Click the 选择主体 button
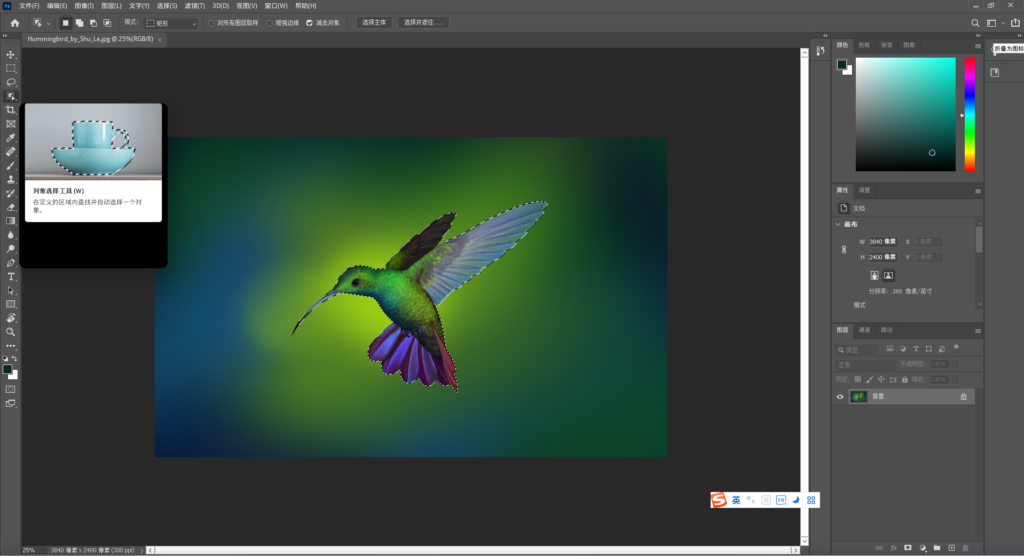 click(x=374, y=22)
